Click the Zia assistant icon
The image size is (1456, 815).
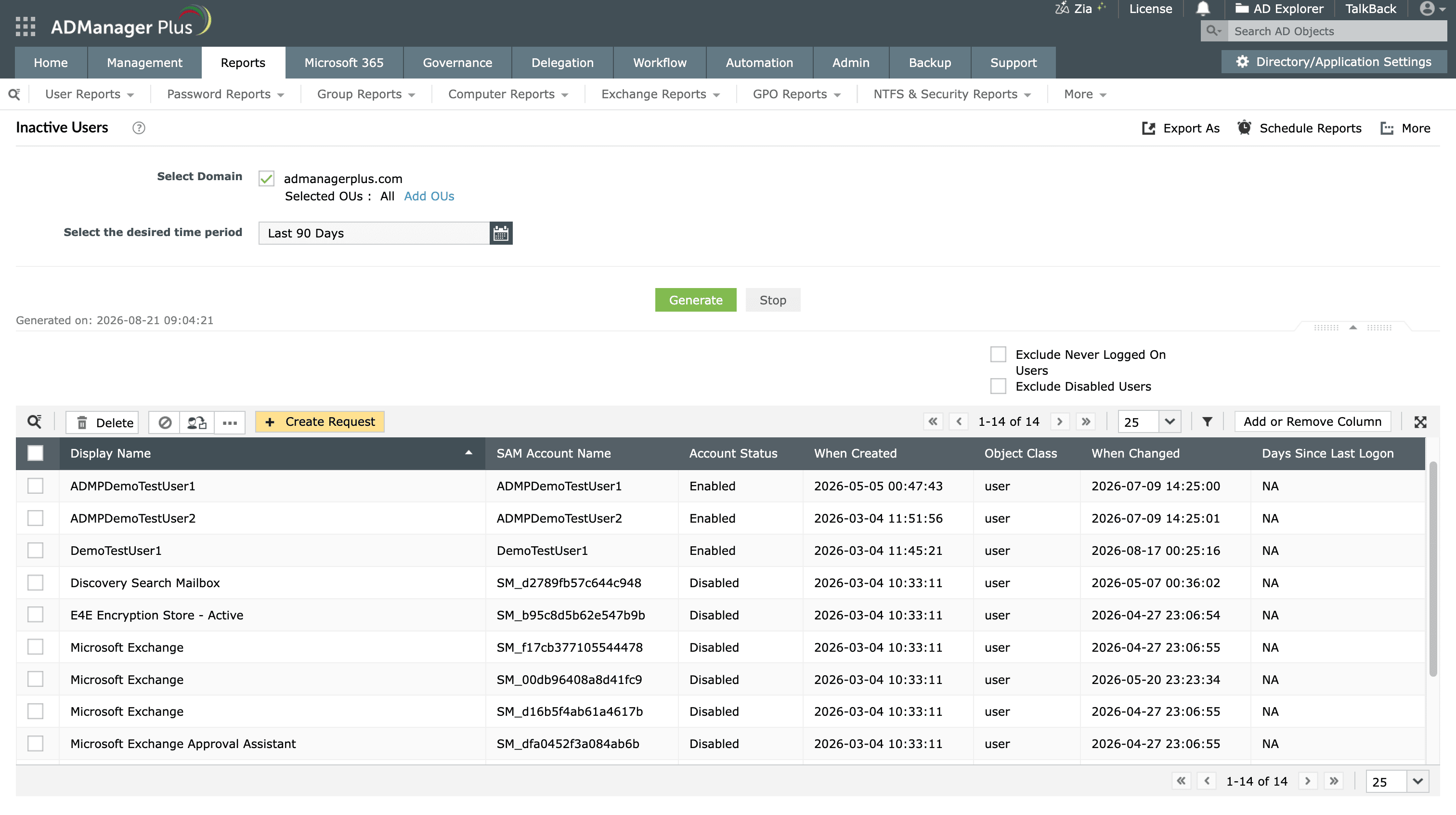pyautogui.click(x=1062, y=9)
